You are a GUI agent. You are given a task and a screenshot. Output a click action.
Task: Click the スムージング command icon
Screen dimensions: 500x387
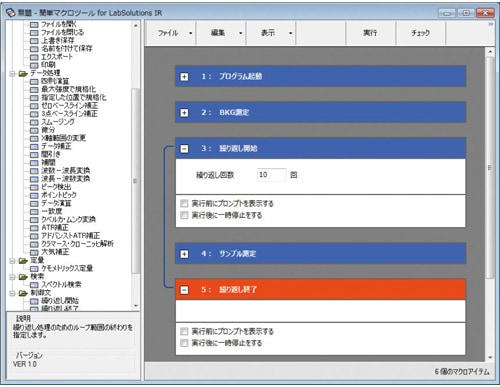tap(34, 122)
